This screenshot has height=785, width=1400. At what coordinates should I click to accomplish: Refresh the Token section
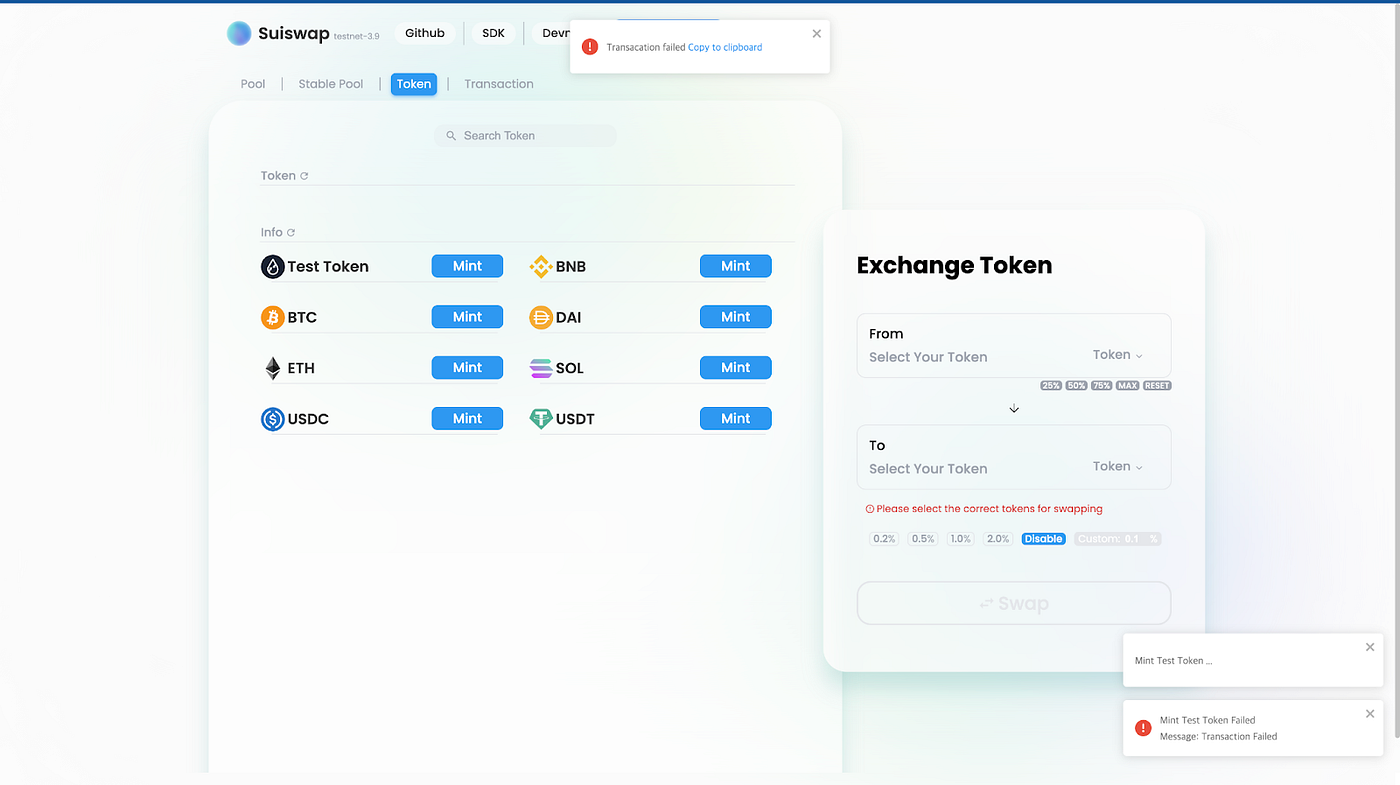click(x=304, y=176)
